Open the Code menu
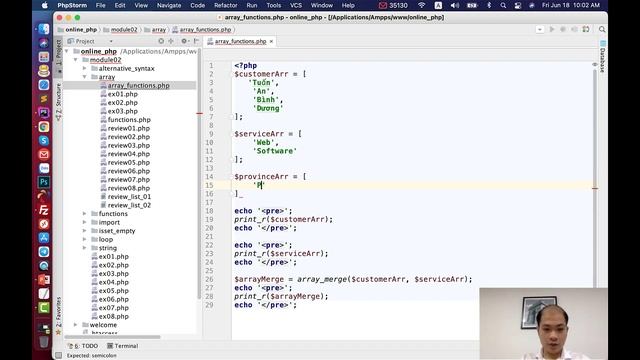Image resolution: width=640 pixels, height=360 pixels. click(x=198, y=5)
